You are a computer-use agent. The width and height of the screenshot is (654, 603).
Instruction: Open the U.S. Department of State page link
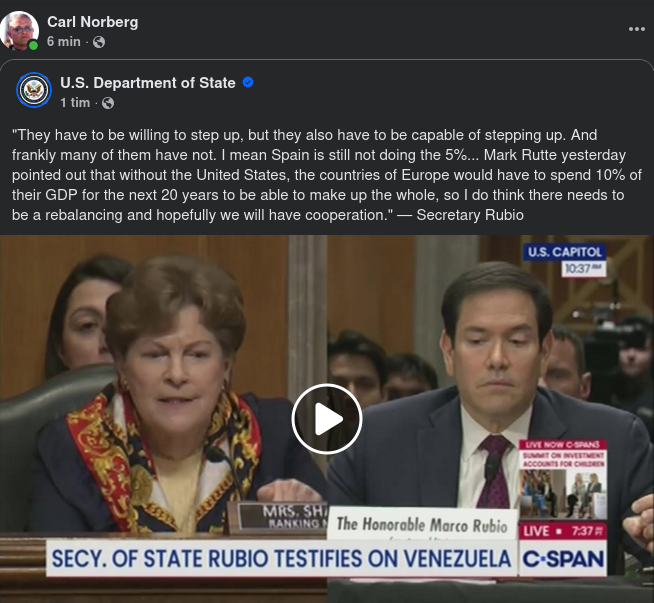[x=148, y=83]
